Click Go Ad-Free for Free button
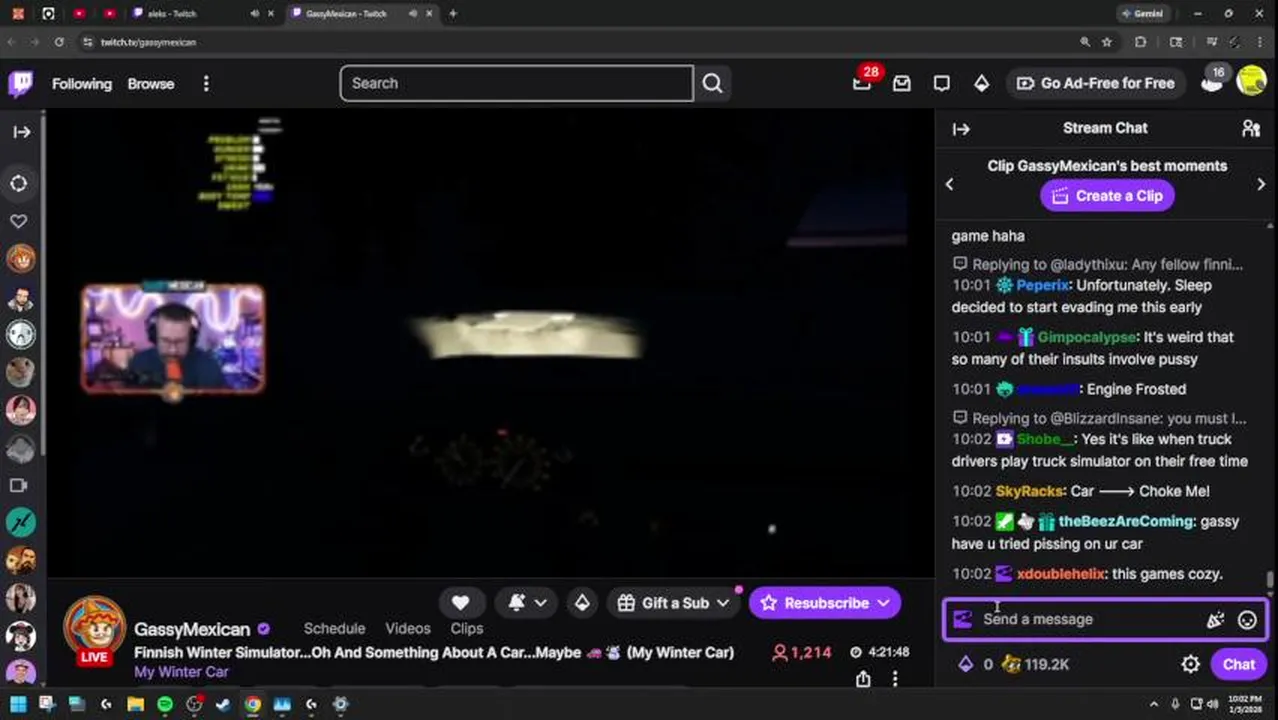 pyautogui.click(x=1095, y=83)
